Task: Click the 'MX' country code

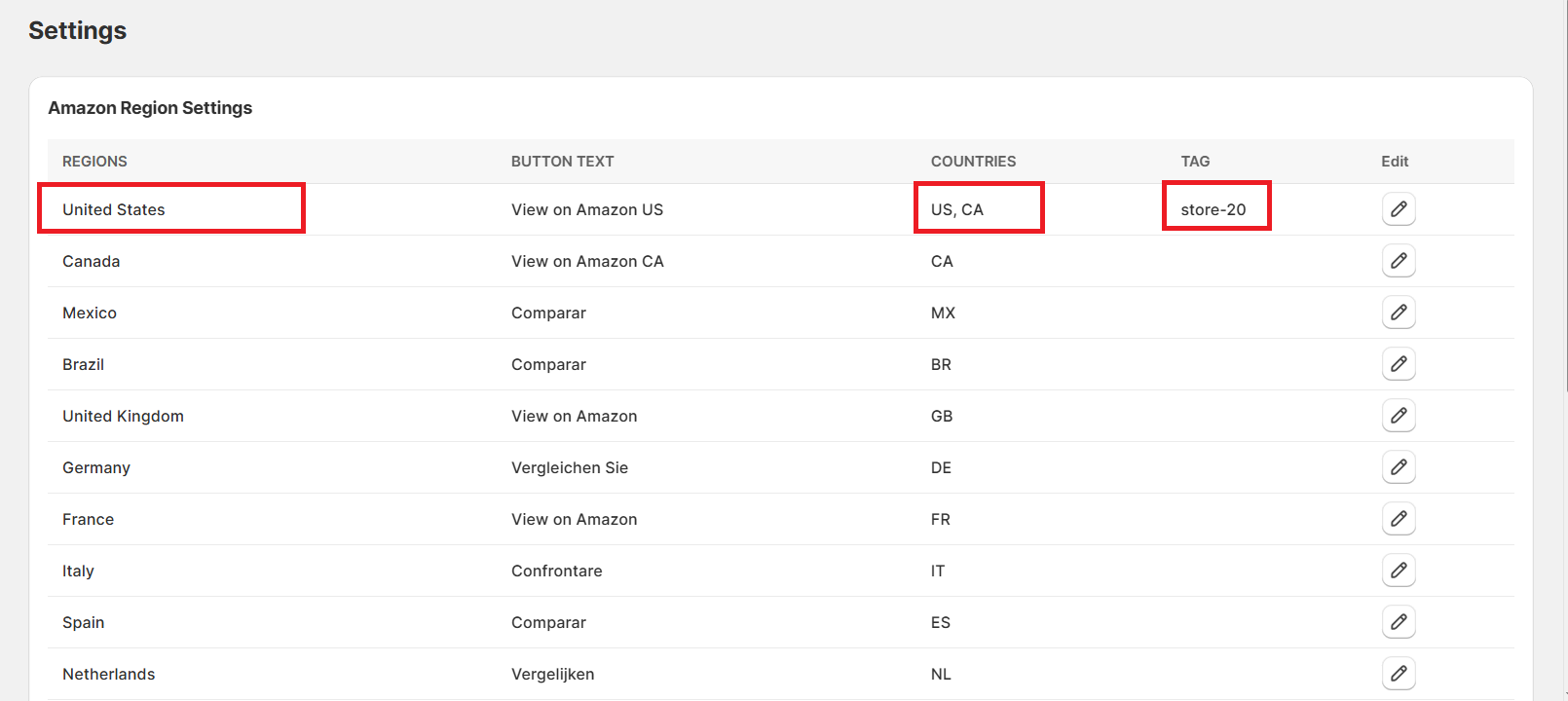Action: click(x=943, y=313)
